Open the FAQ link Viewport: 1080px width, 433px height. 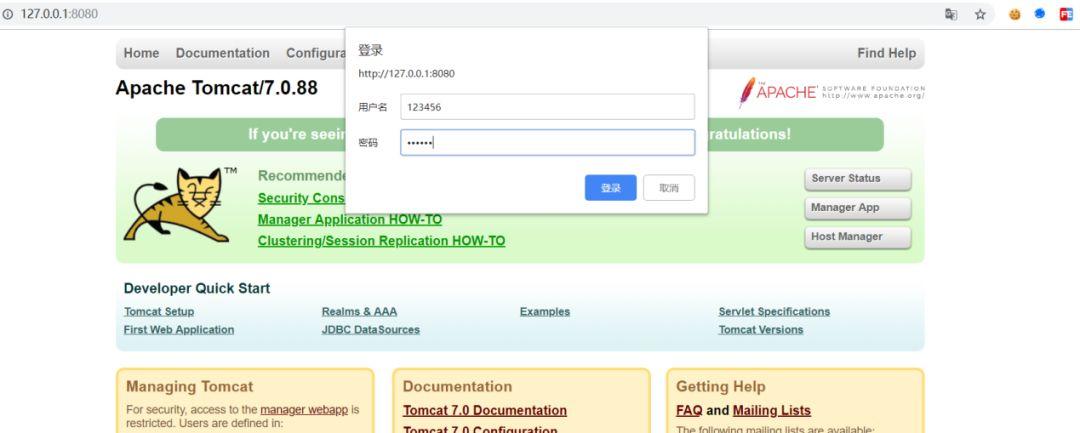point(689,411)
